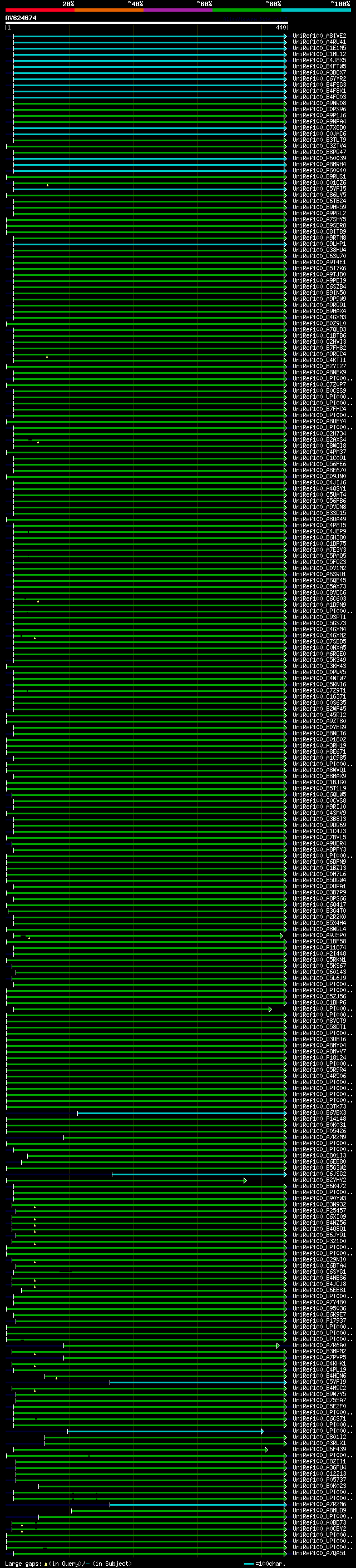Select hit label UniRef100_C6SW70
The width and height of the screenshot is (356, 1568).
[319, 256]
